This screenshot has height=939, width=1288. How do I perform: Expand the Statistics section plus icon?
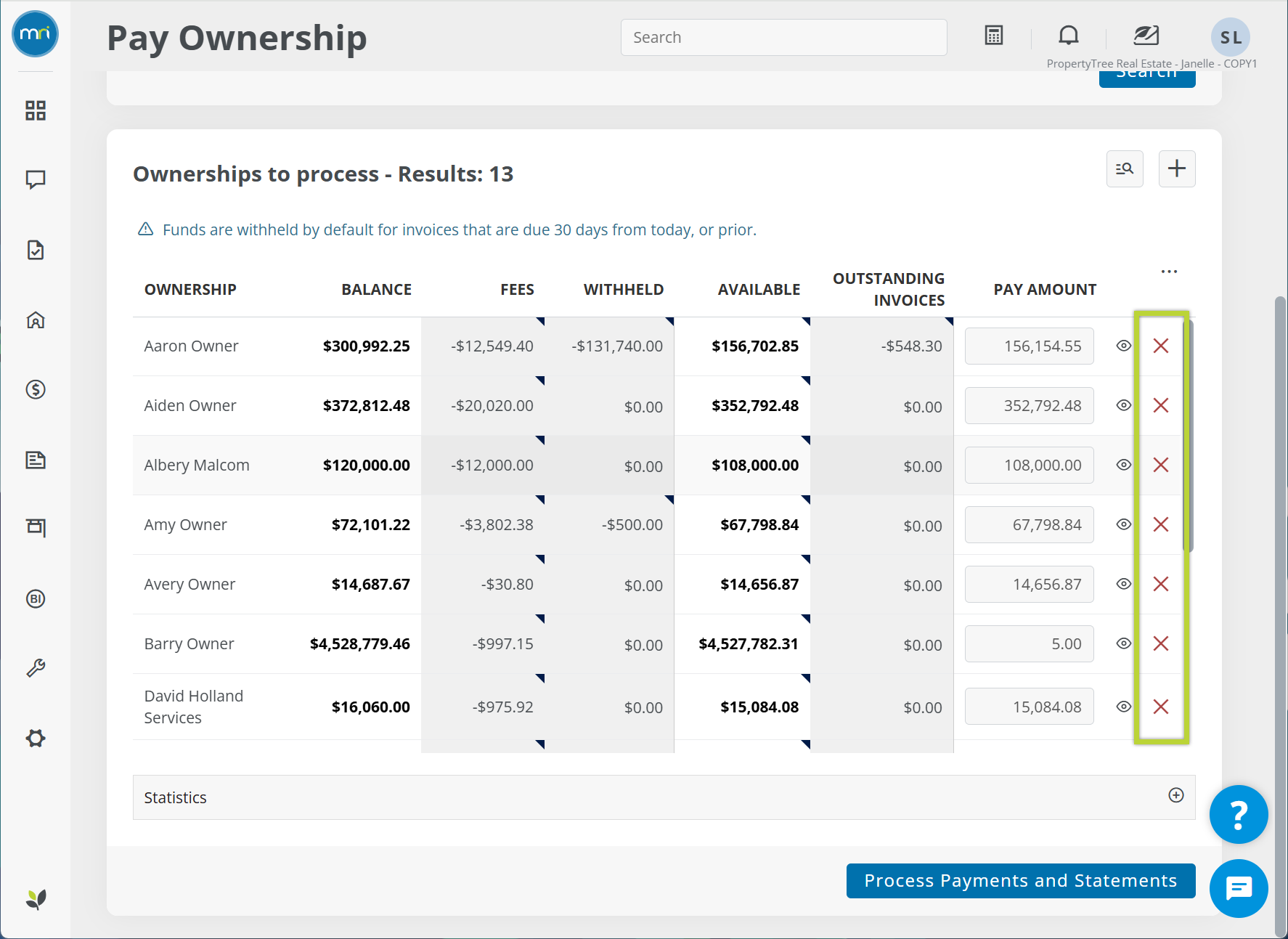(x=1176, y=795)
